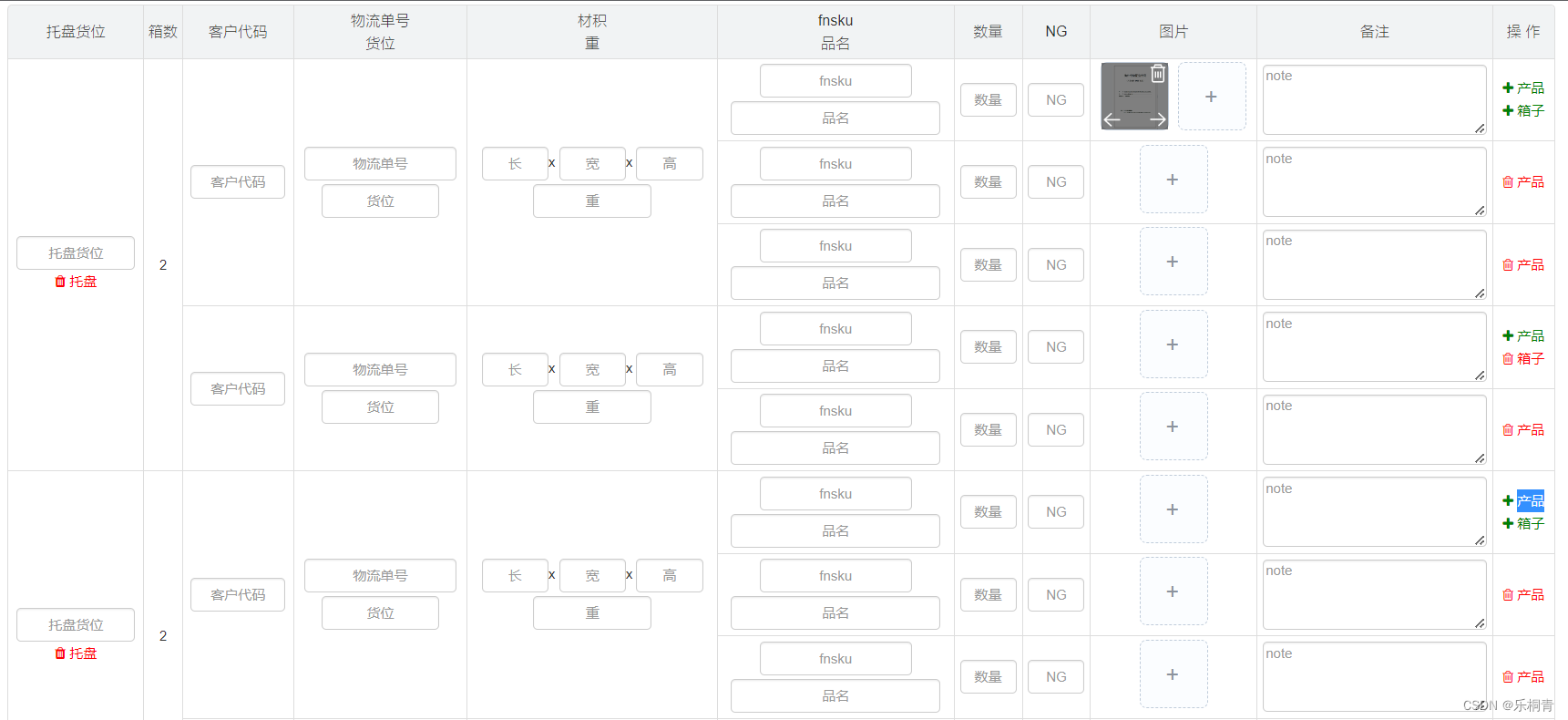This screenshot has height=720, width=1568.
Task: Delete the first pallet via red 托盘 link
Action: pos(76,283)
